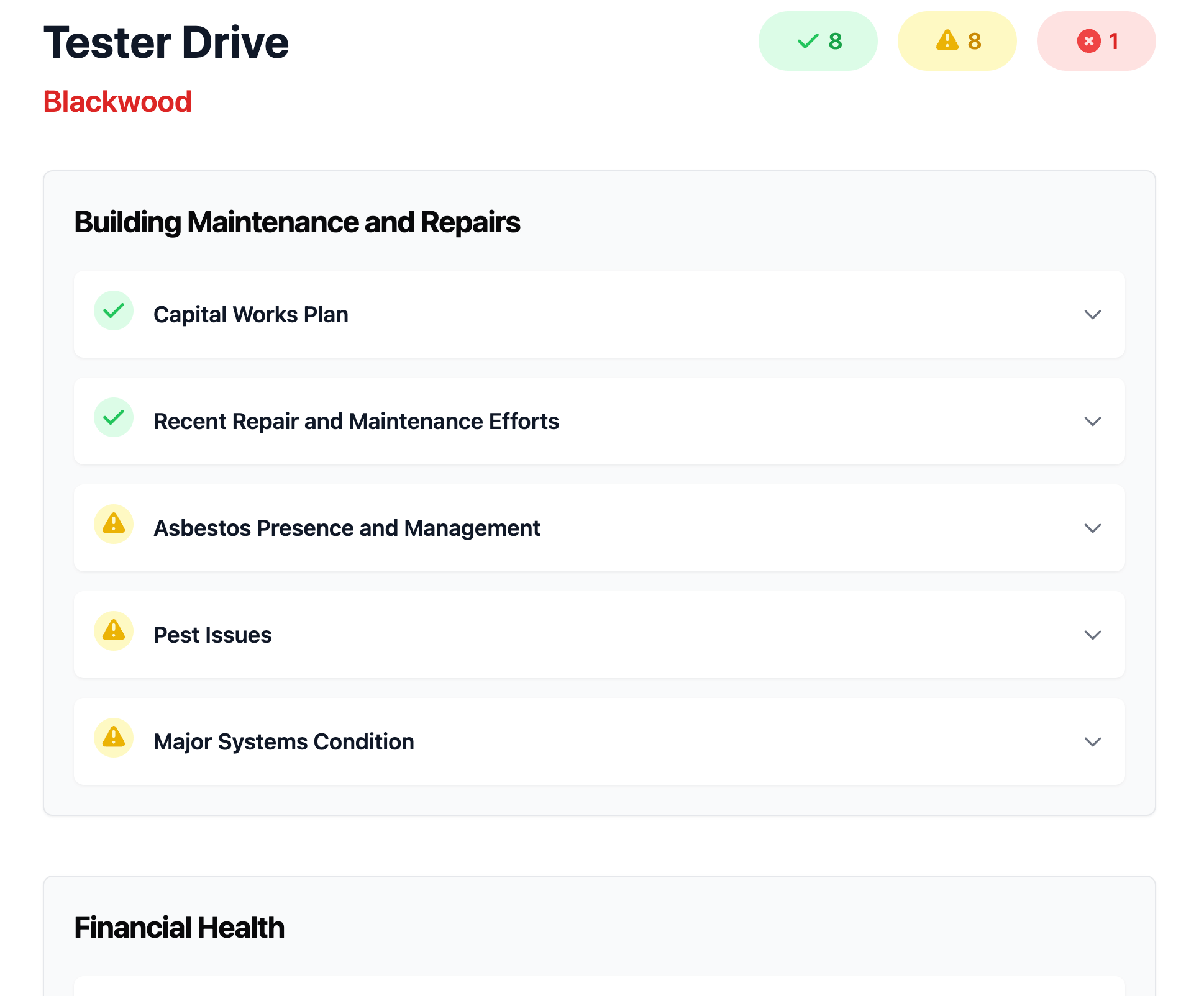Click the warning icon beside Pest Issues
This screenshot has height=996, width=1204.
114,631
